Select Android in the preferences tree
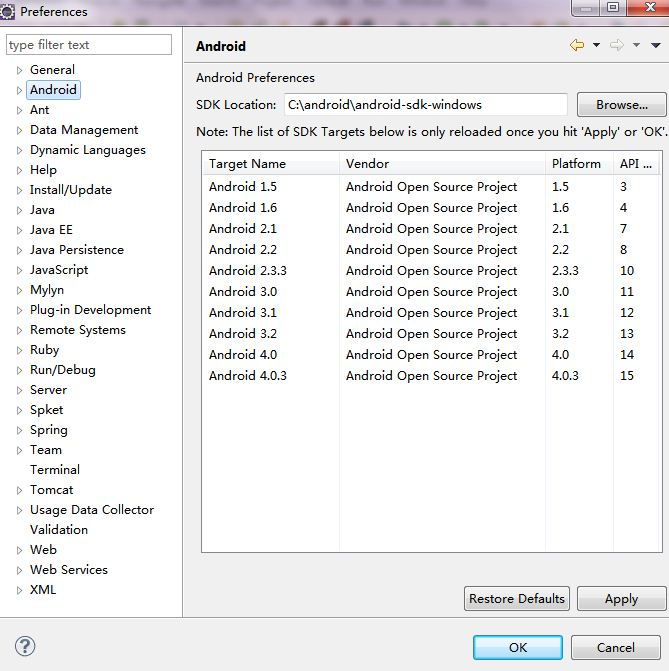 pyautogui.click(x=54, y=90)
